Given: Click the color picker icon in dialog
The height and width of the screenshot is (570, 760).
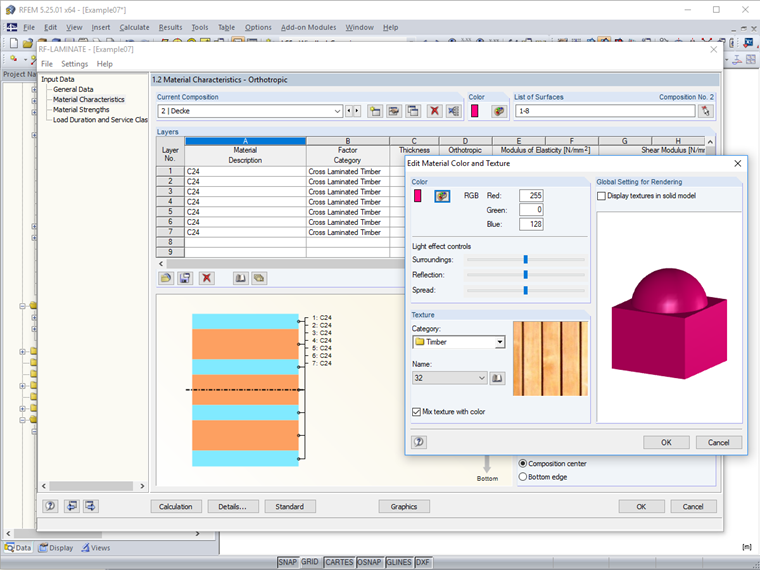Looking at the screenshot, I should coord(442,196).
